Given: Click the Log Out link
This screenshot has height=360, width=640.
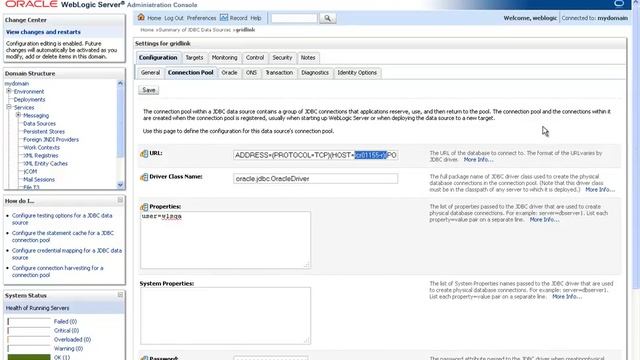Looking at the screenshot, I should point(174,18).
